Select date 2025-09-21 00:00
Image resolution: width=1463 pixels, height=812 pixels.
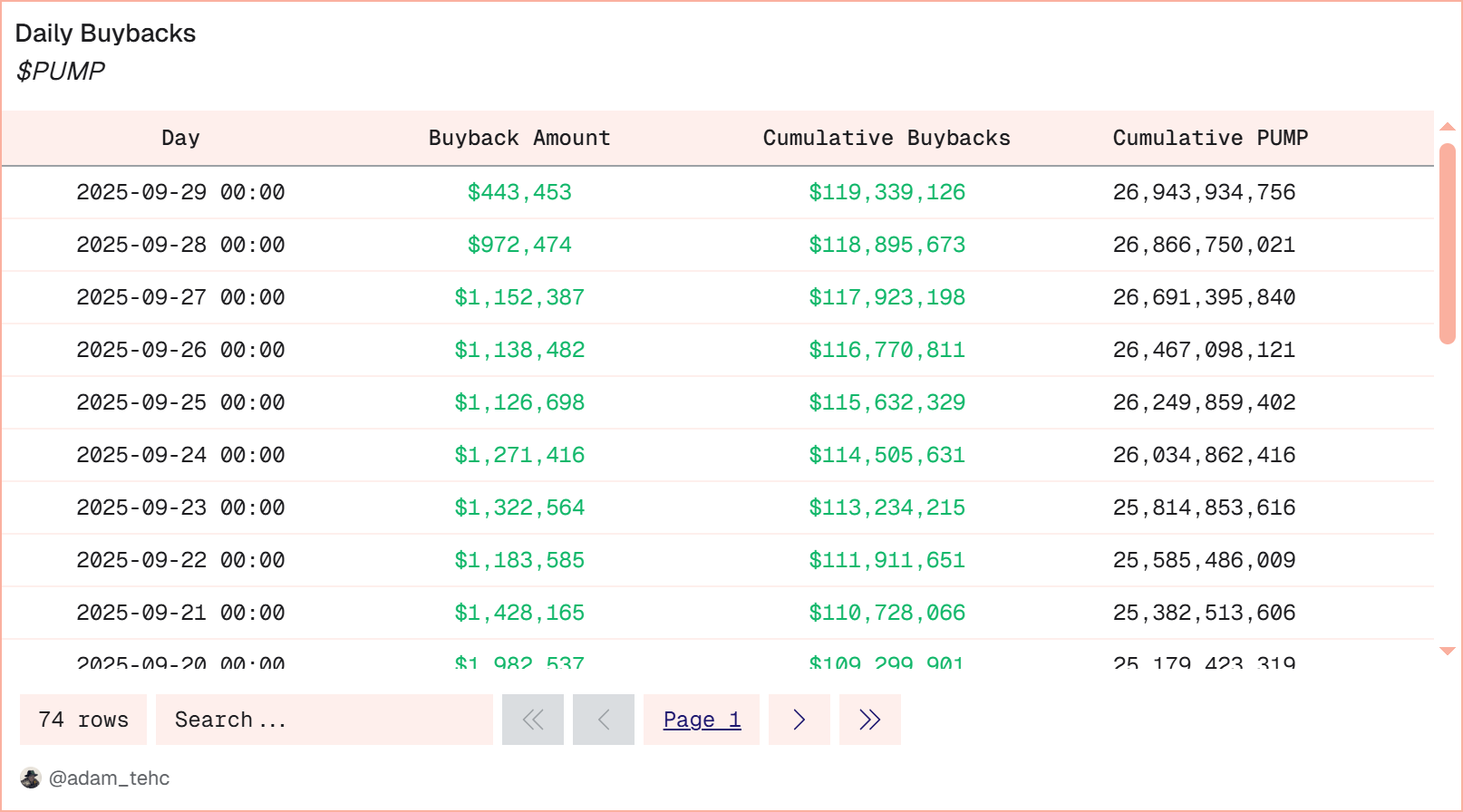point(180,613)
